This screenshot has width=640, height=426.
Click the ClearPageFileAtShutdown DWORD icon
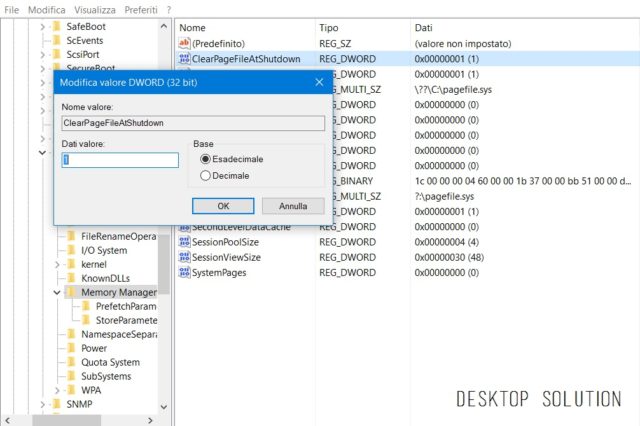click(184, 60)
